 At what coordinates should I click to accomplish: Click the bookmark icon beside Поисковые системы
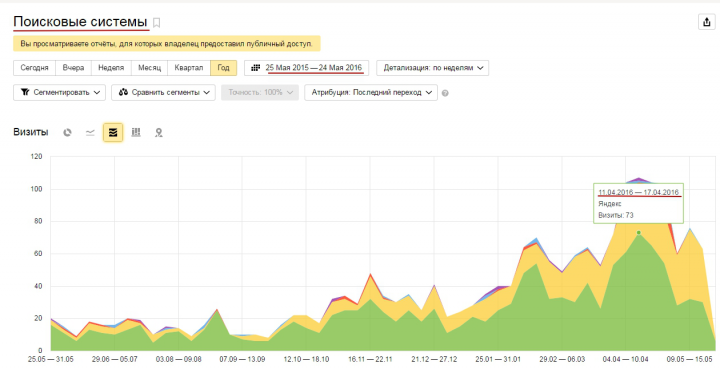156,22
